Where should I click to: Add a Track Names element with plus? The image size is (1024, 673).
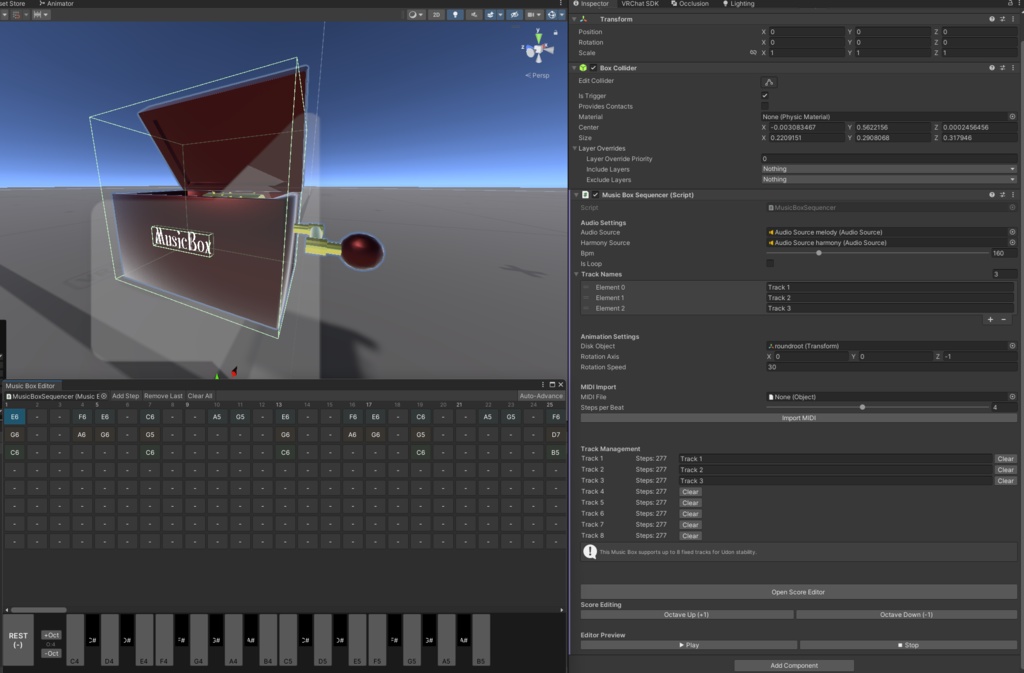pyautogui.click(x=991, y=320)
